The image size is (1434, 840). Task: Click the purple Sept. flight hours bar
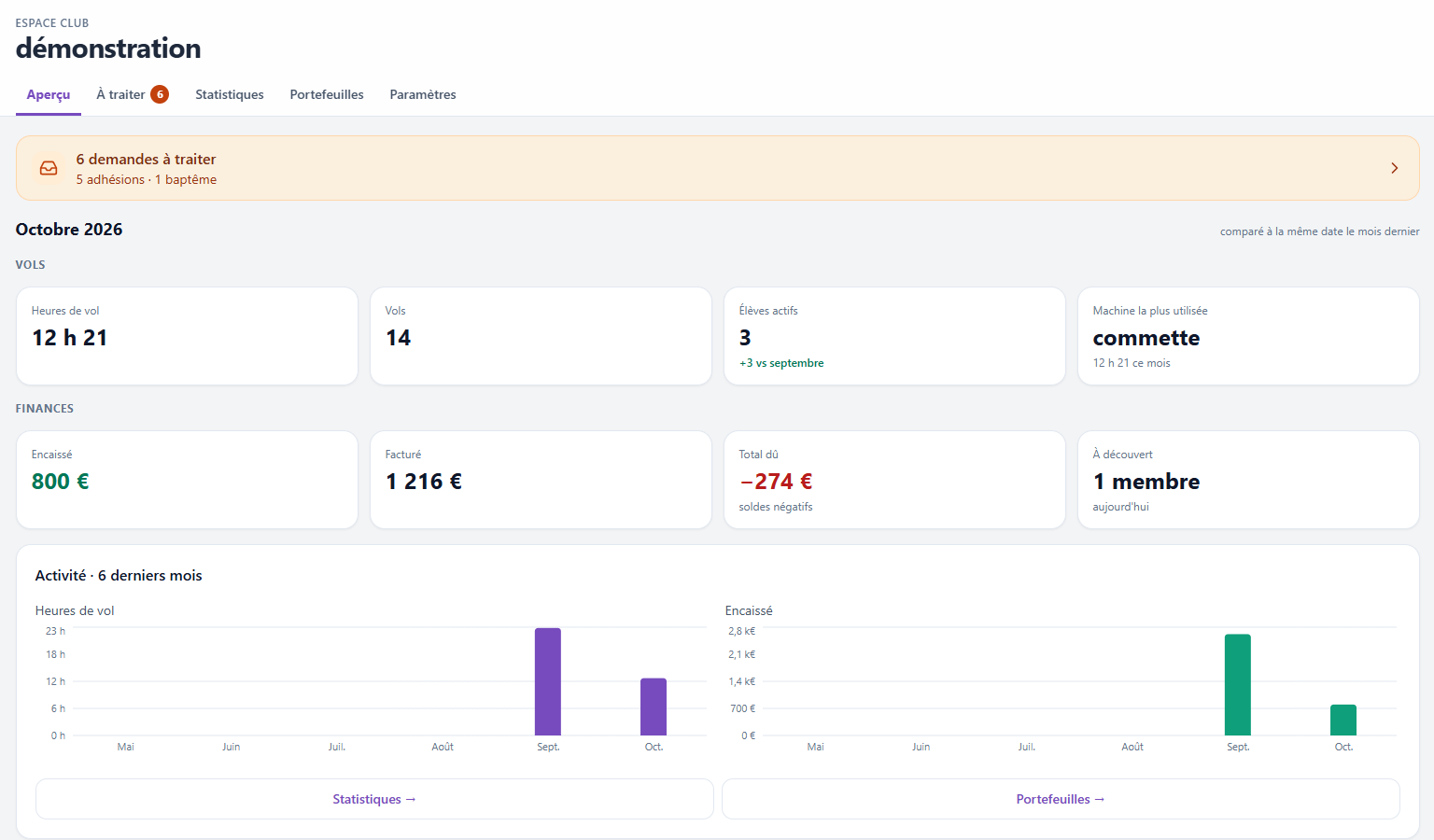coord(548,681)
